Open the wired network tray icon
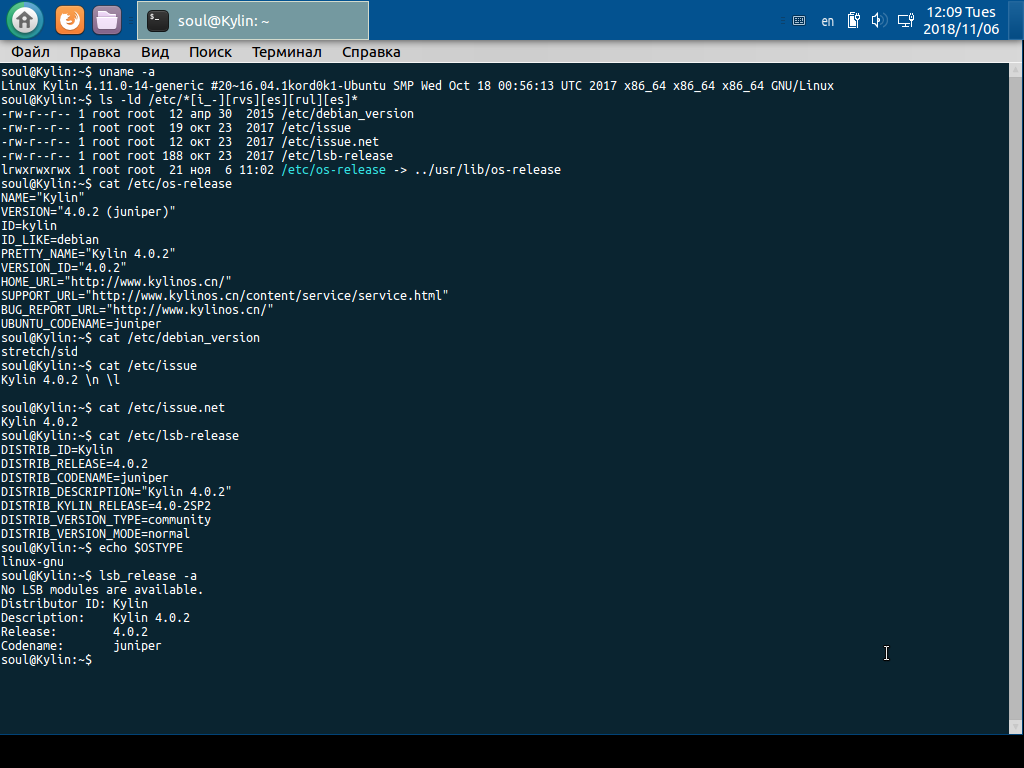The image size is (1024, 768). (906, 21)
